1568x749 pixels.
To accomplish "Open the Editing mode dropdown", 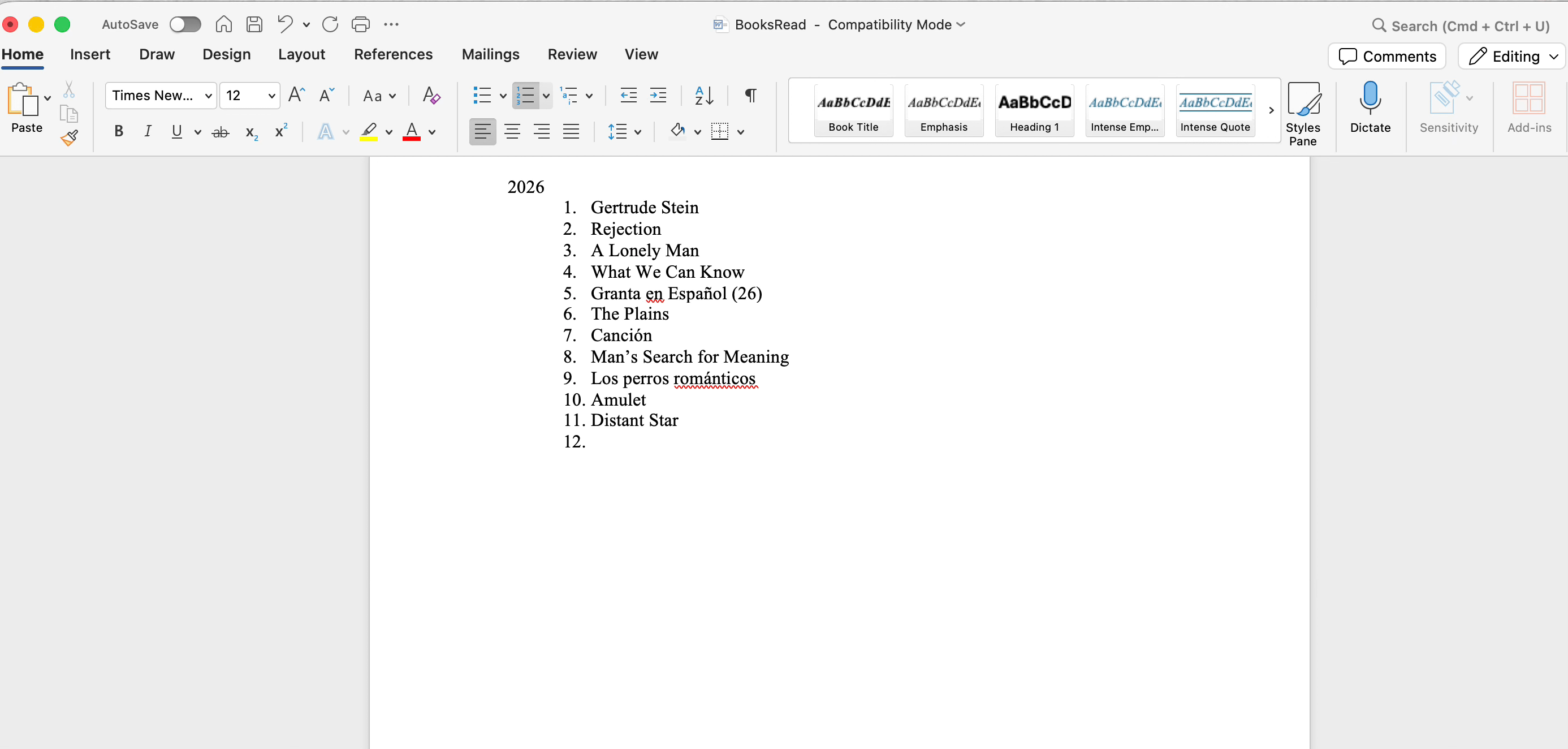I will [x=1511, y=56].
